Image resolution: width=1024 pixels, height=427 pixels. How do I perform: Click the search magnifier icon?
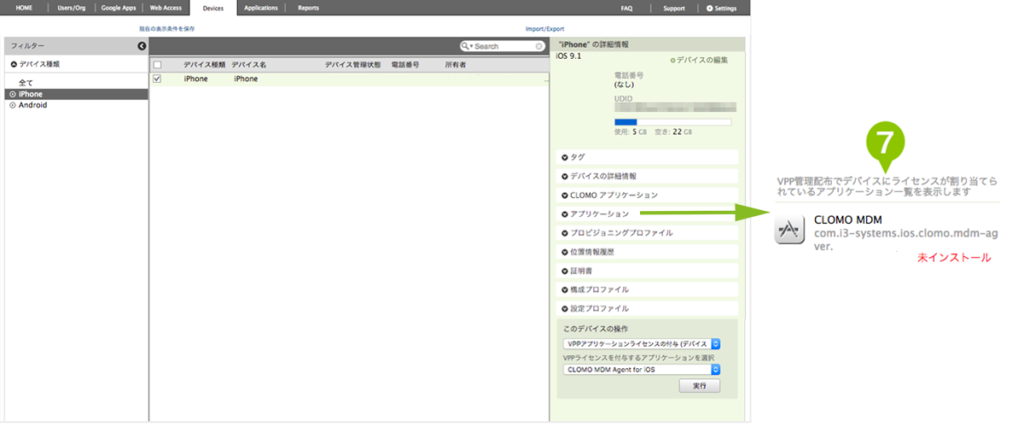tap(466, 46)
